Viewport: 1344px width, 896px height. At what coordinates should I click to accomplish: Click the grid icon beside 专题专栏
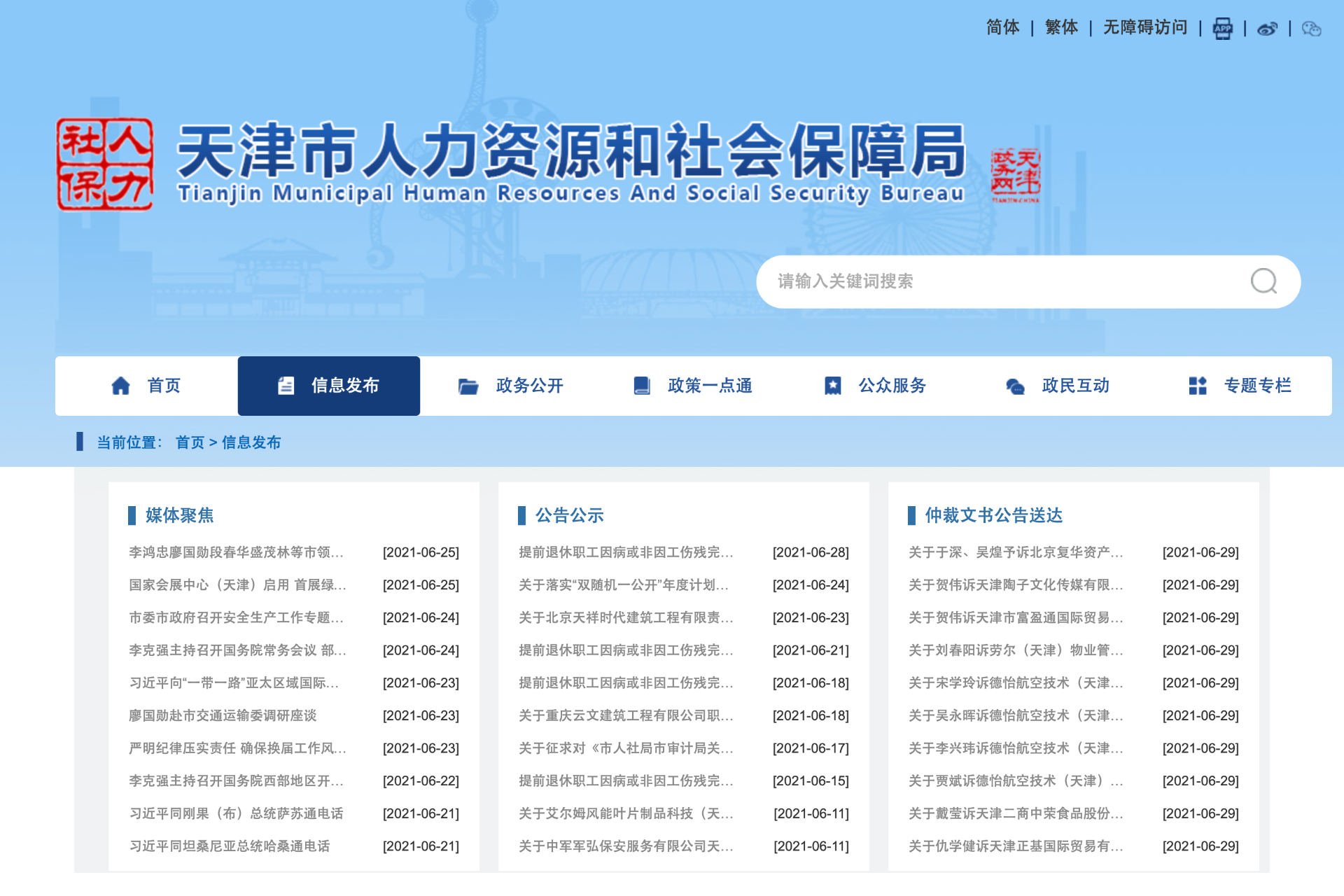(1198, 386)
